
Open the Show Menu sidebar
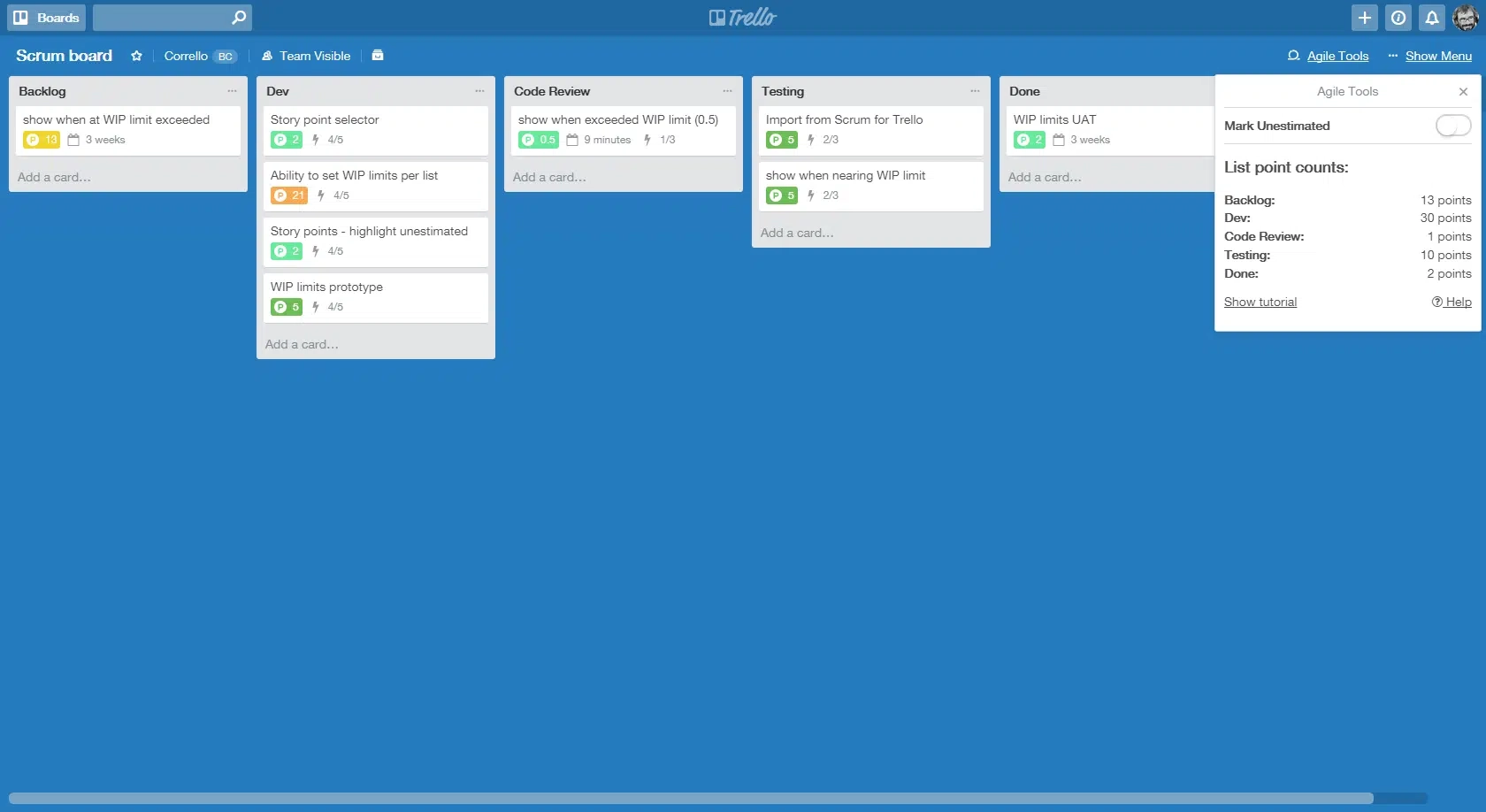pos(1439,56)
